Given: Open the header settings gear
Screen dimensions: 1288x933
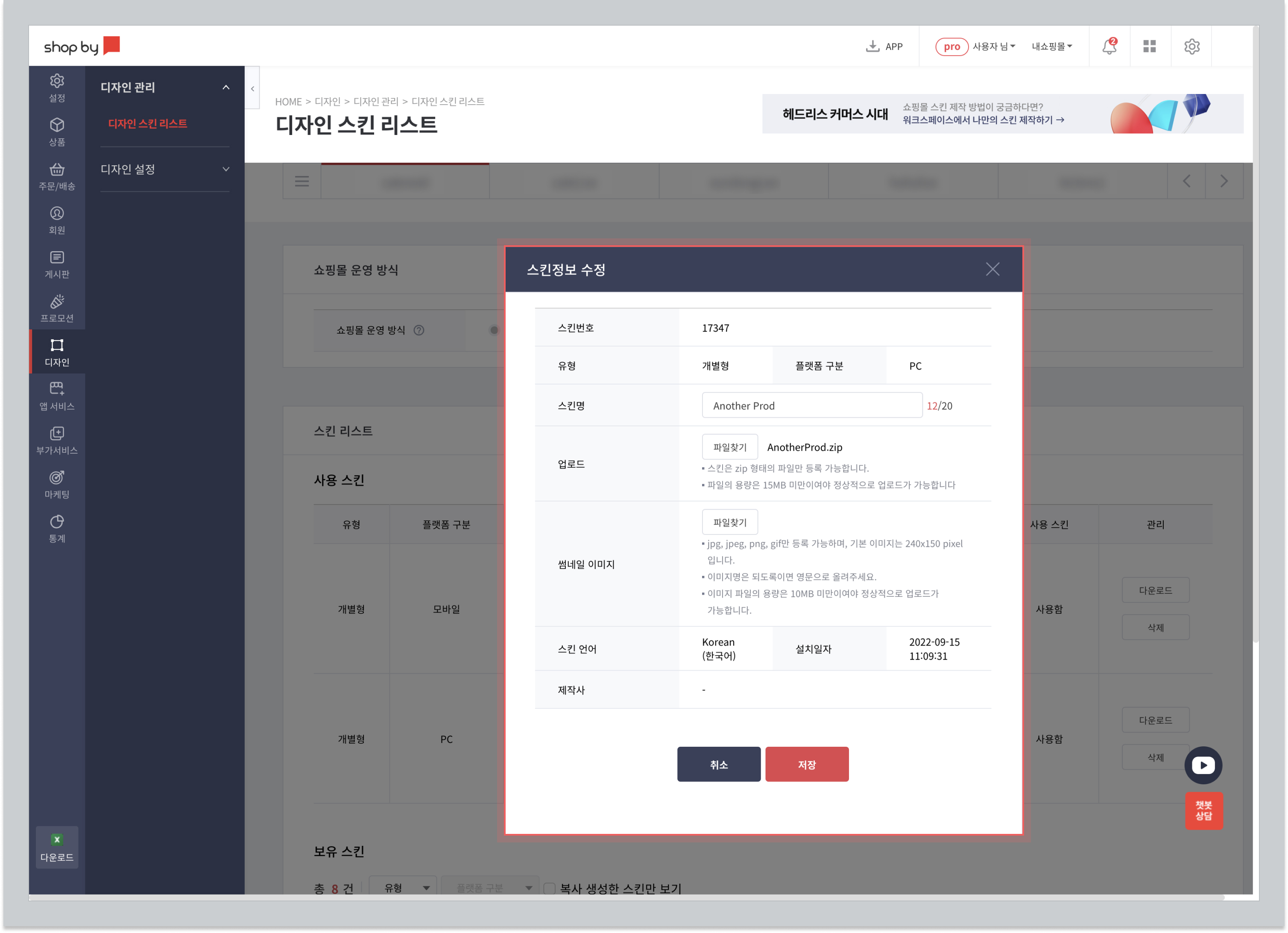Looking at the screenshot, I should coord(1191,46).
